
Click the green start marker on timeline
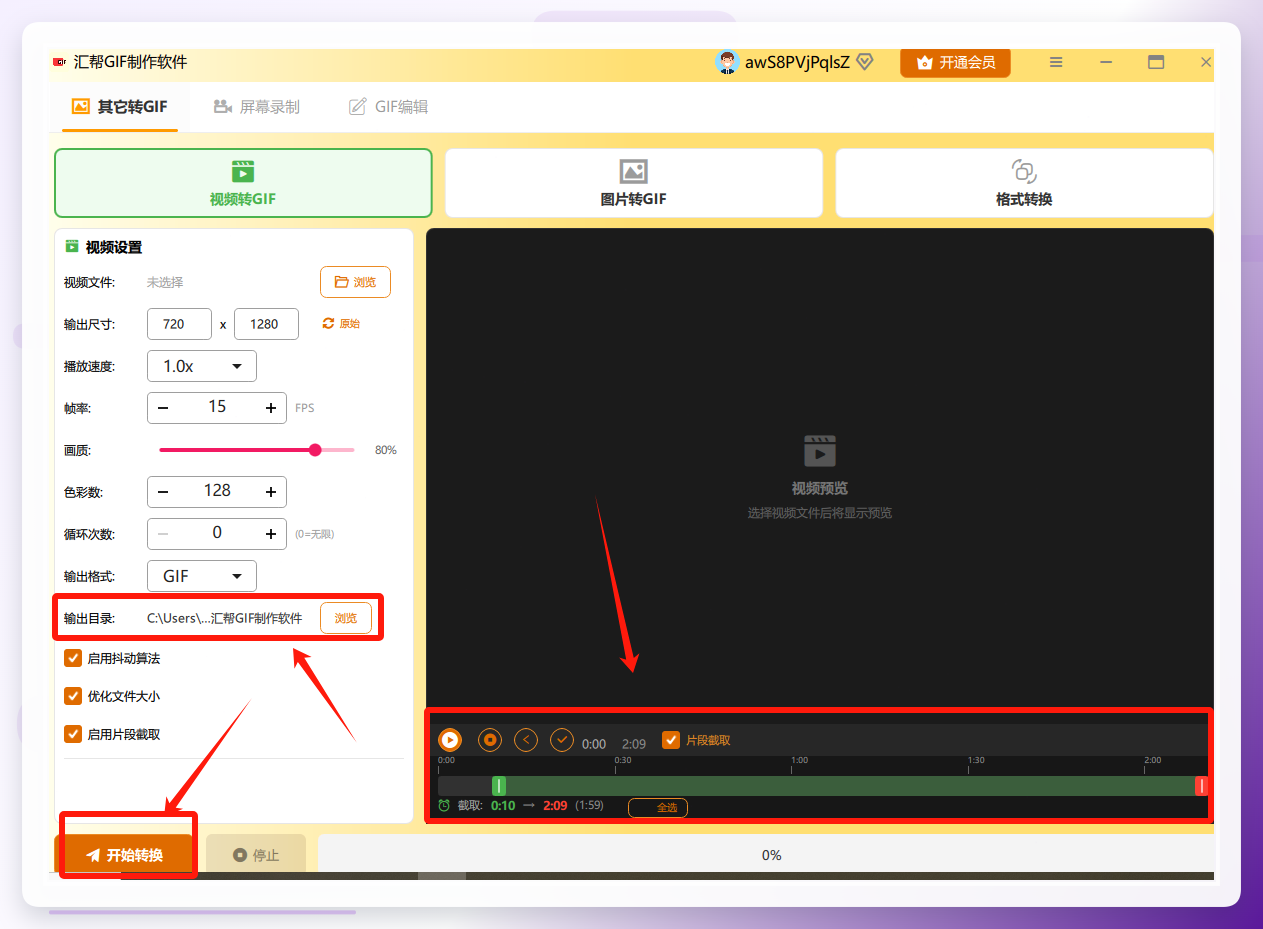point(499,786)
